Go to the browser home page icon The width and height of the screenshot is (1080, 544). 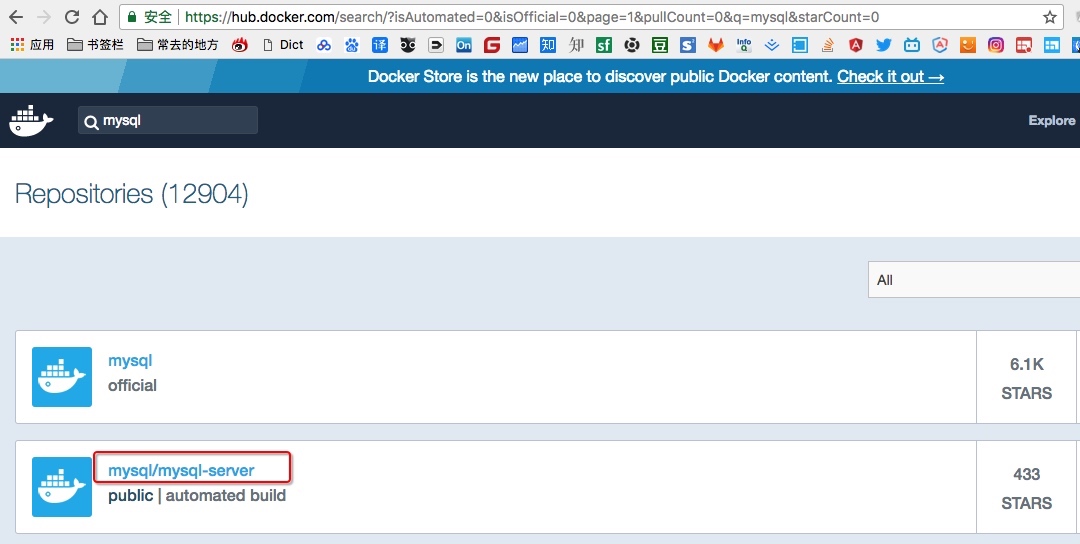100,17
